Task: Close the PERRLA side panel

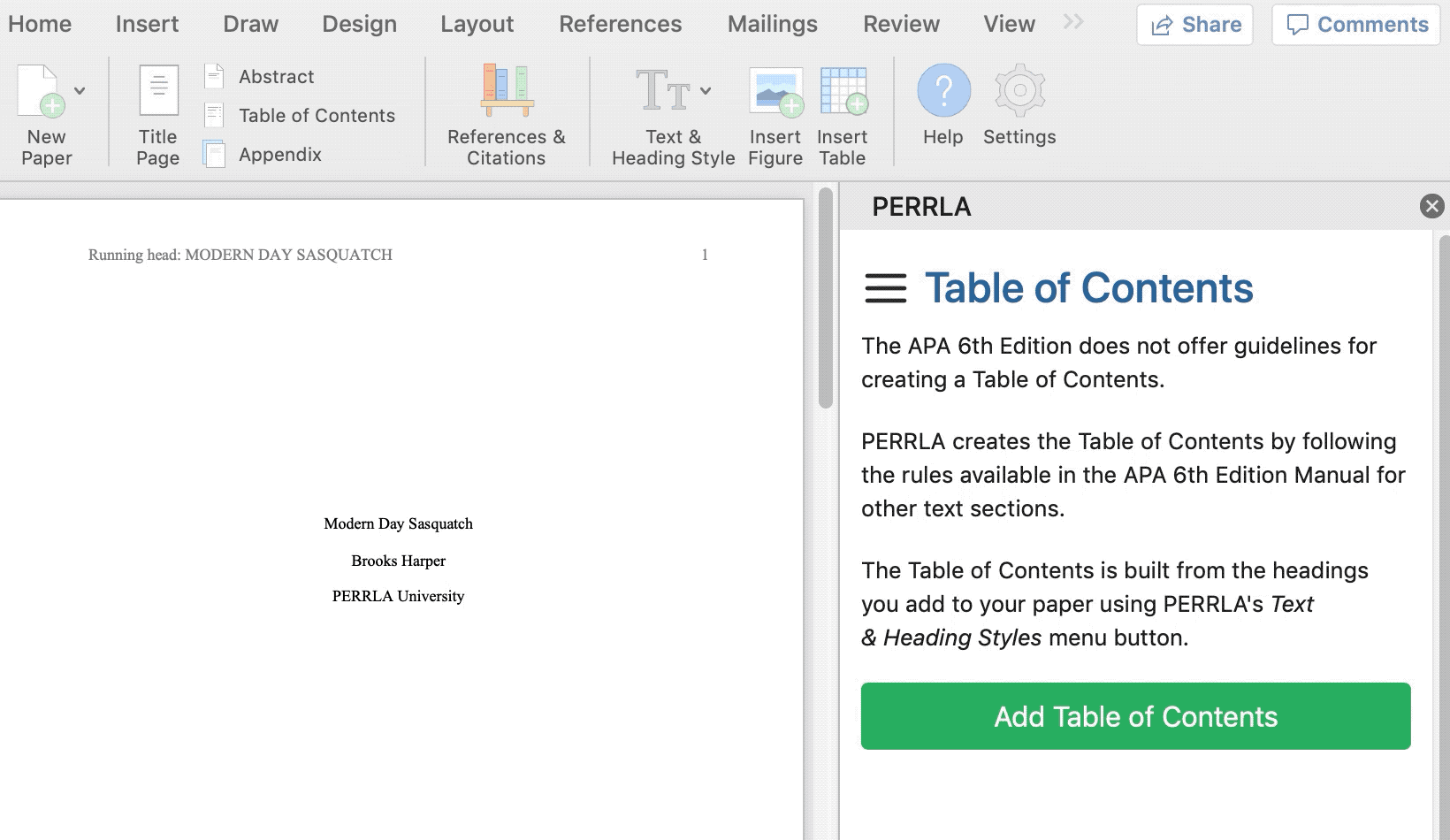Action: coord(1431,206)
